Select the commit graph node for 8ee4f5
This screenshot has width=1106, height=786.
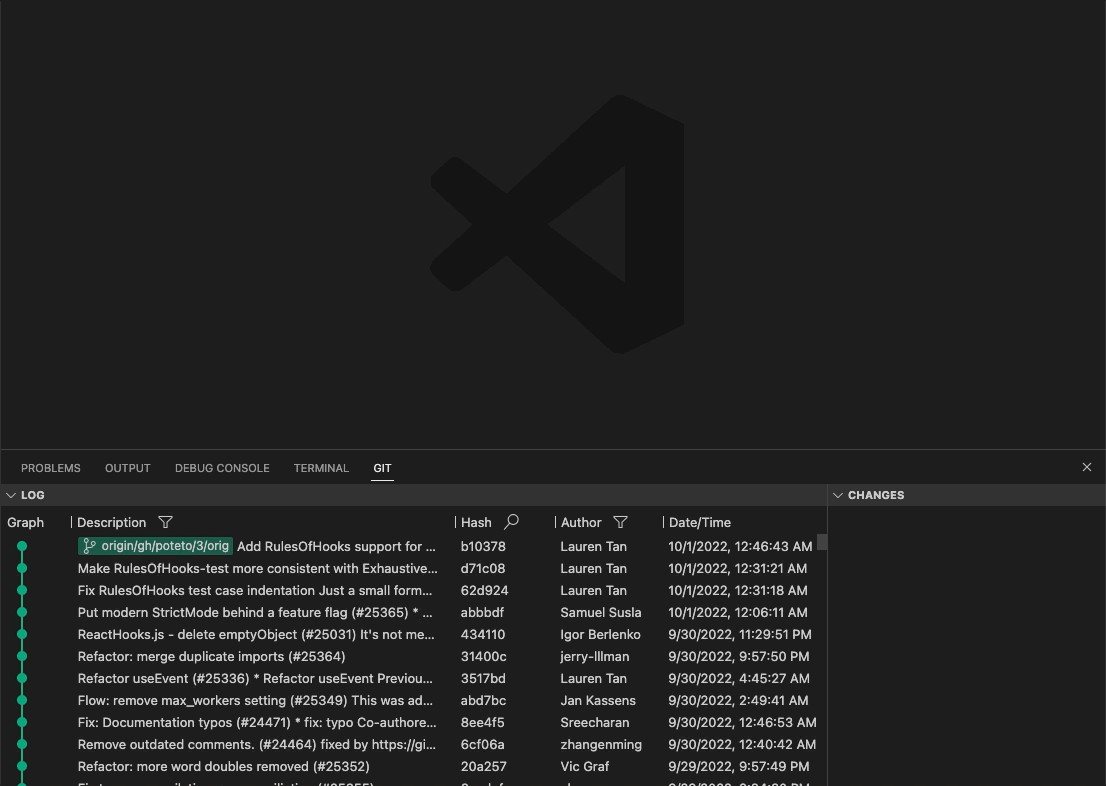tap(22, 722)
